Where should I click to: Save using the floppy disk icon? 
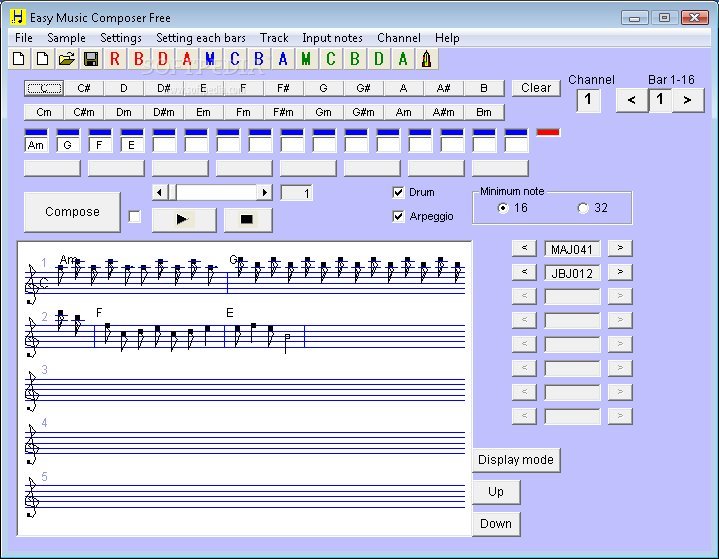click(x=91, y=59)
